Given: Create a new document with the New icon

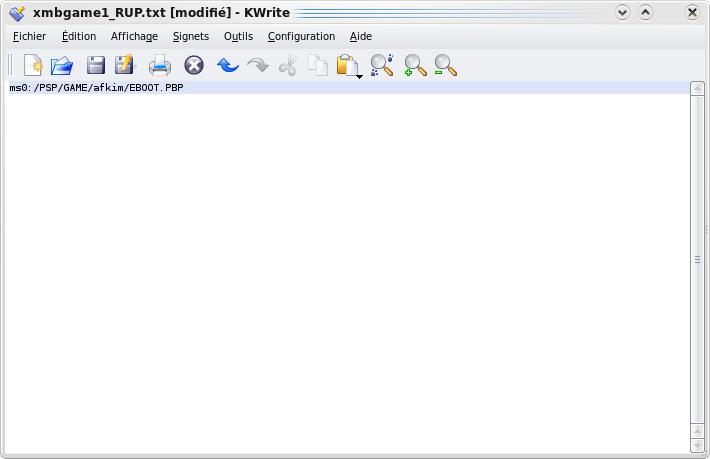Looking at the screenshot, I should [33, 65].
